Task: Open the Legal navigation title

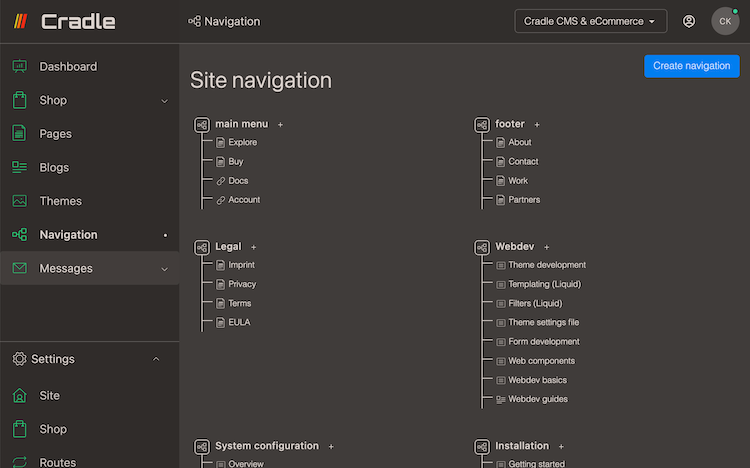Action: pos(228,246)
